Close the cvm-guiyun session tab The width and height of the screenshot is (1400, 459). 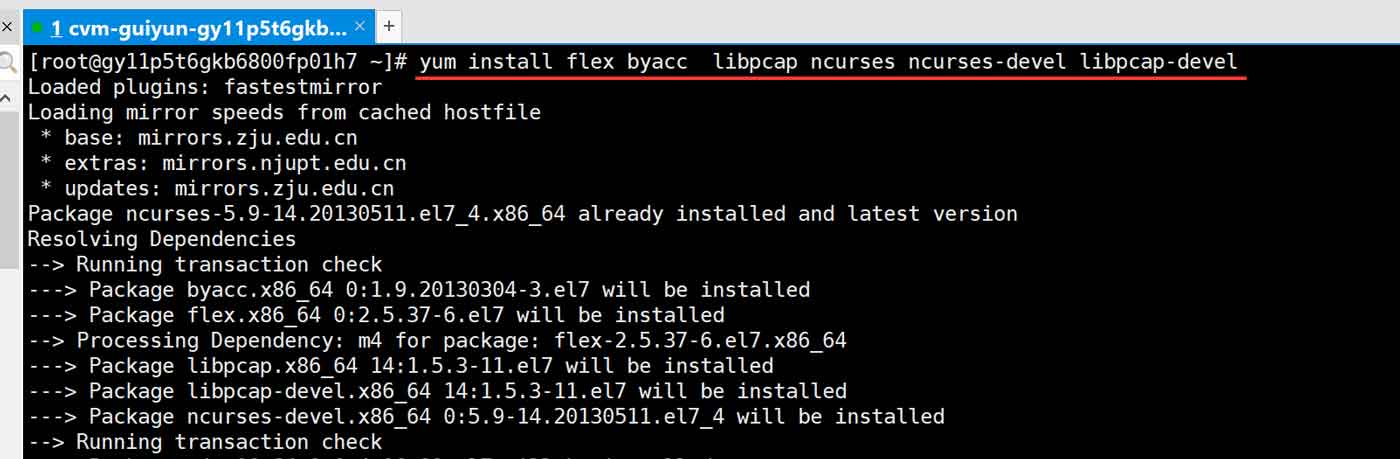[360, 26]
